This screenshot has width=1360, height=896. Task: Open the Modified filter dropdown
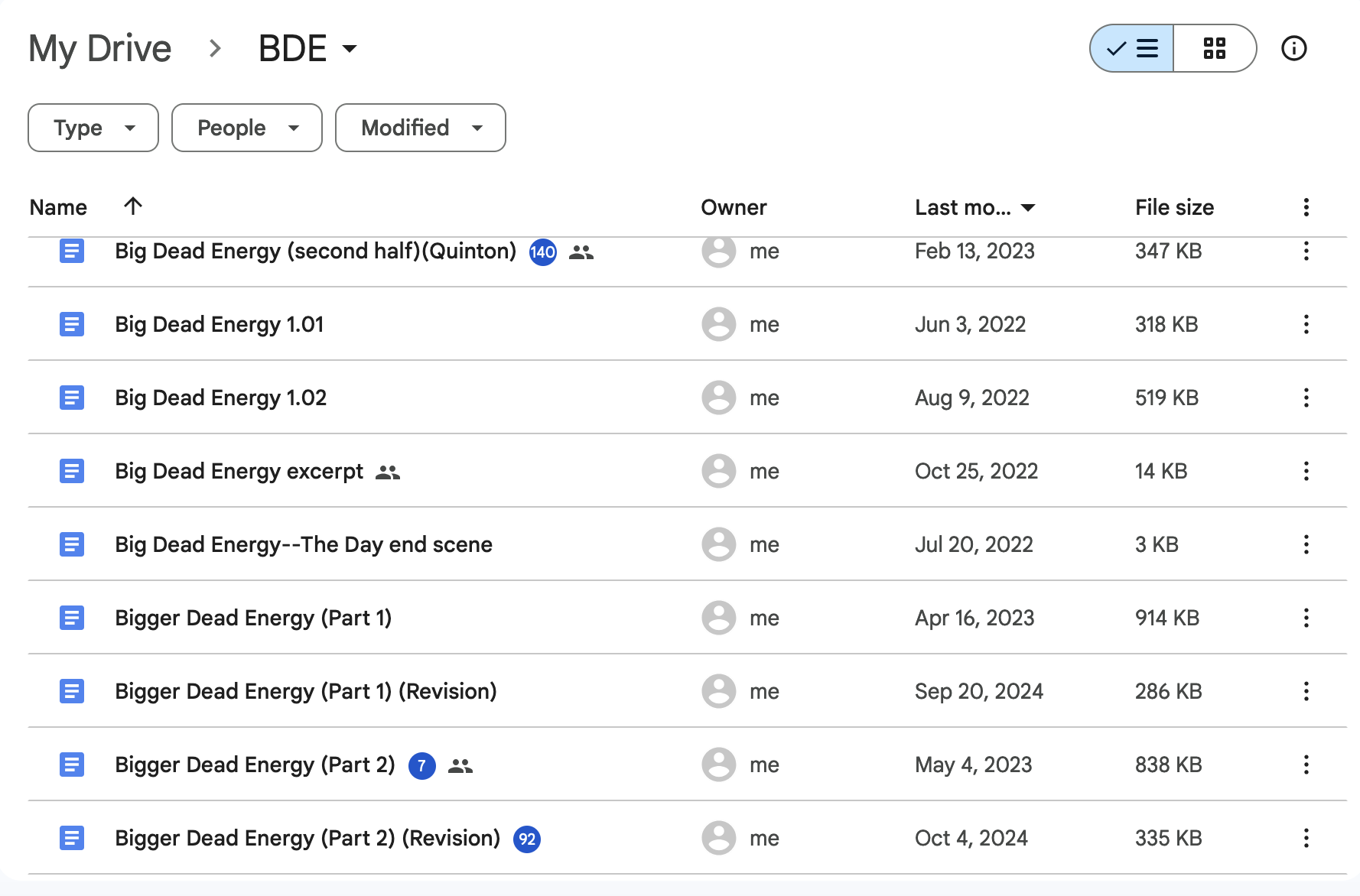[420, 128]
